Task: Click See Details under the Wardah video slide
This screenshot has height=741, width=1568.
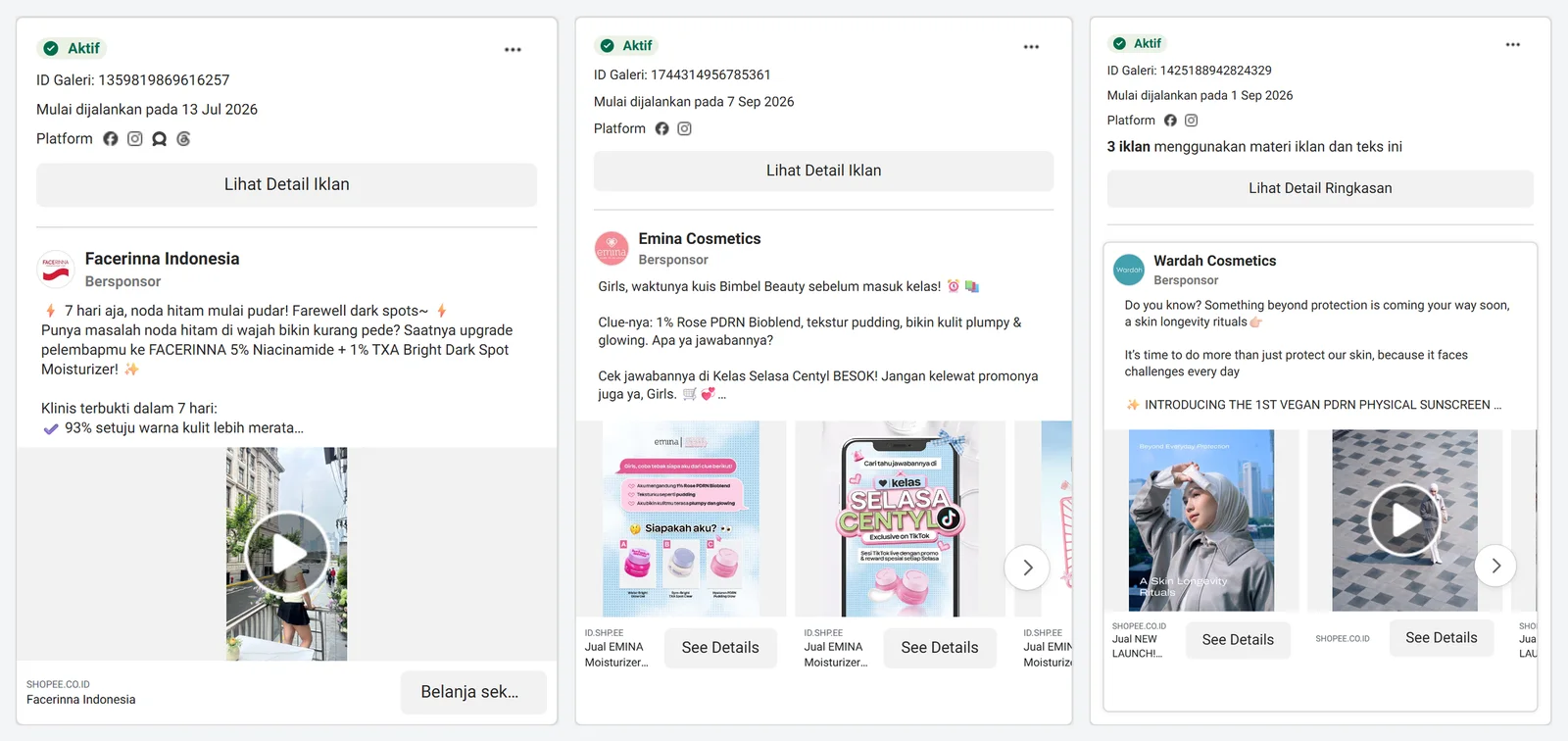Action: tap(1442, 638)
